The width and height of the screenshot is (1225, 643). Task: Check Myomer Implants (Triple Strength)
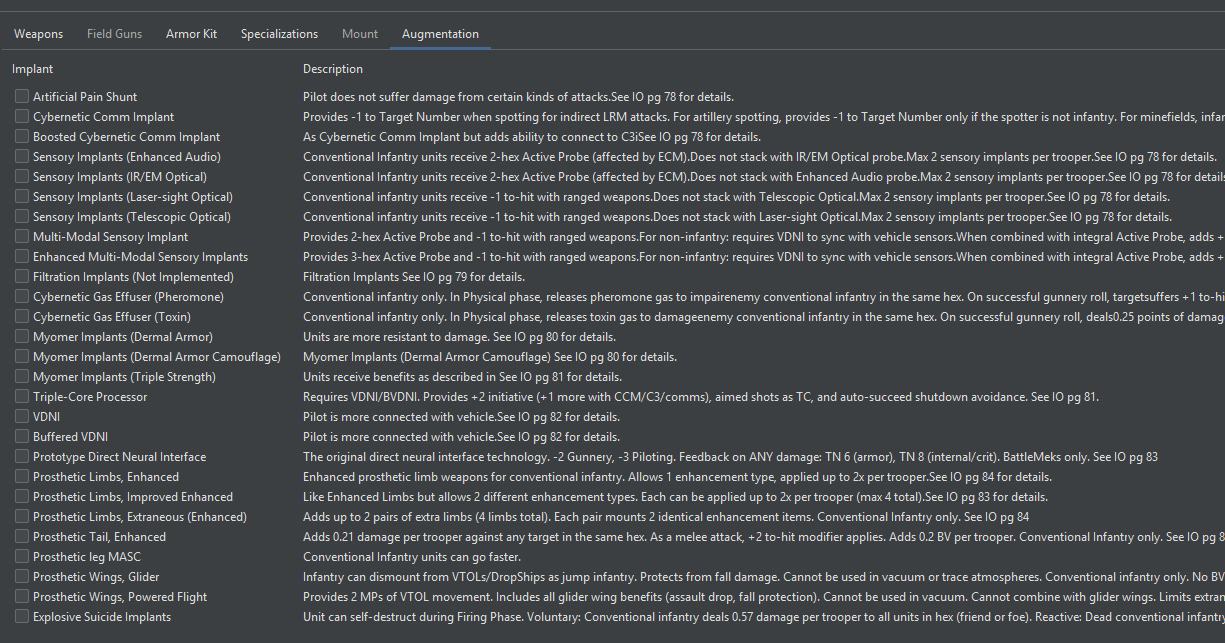point(22,377)
